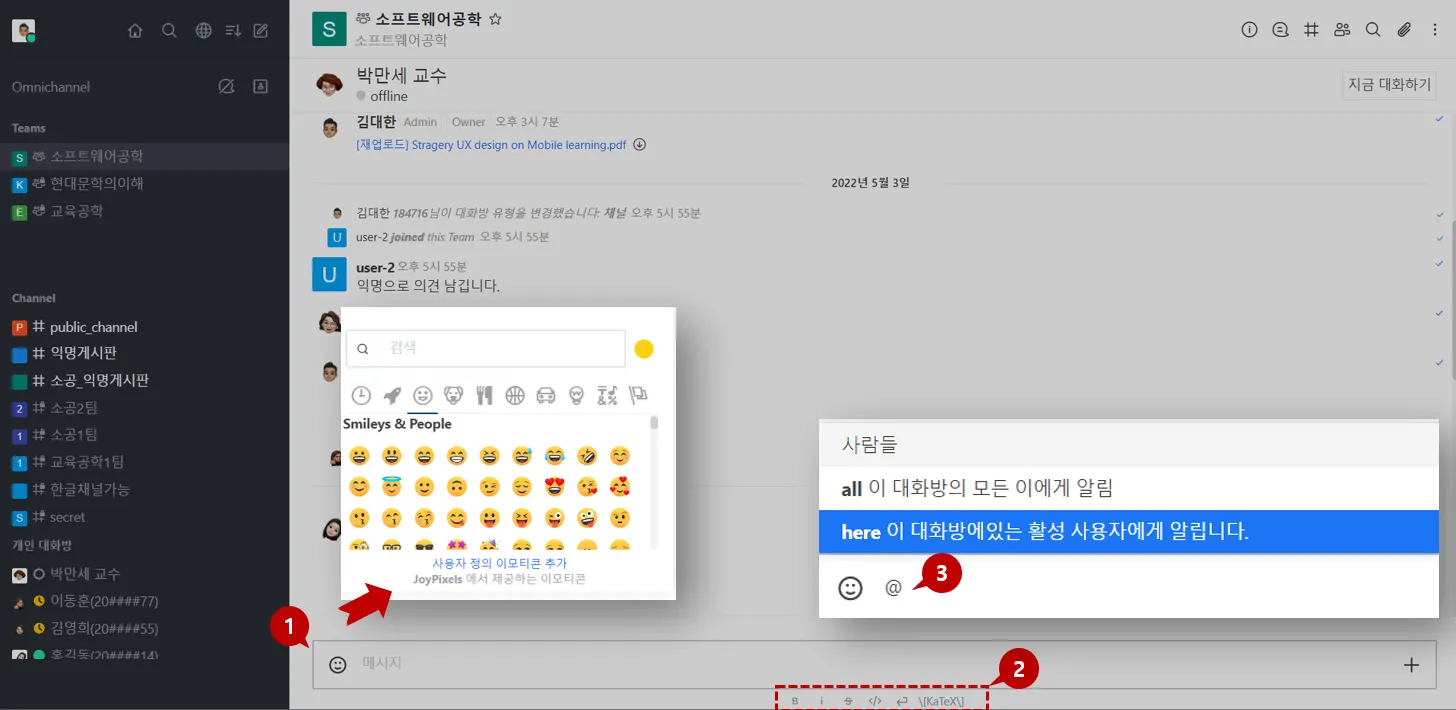The image size is (1456, 710).
Task: Switch to objects lightbulb emoji tab
Action: (576, 395)
